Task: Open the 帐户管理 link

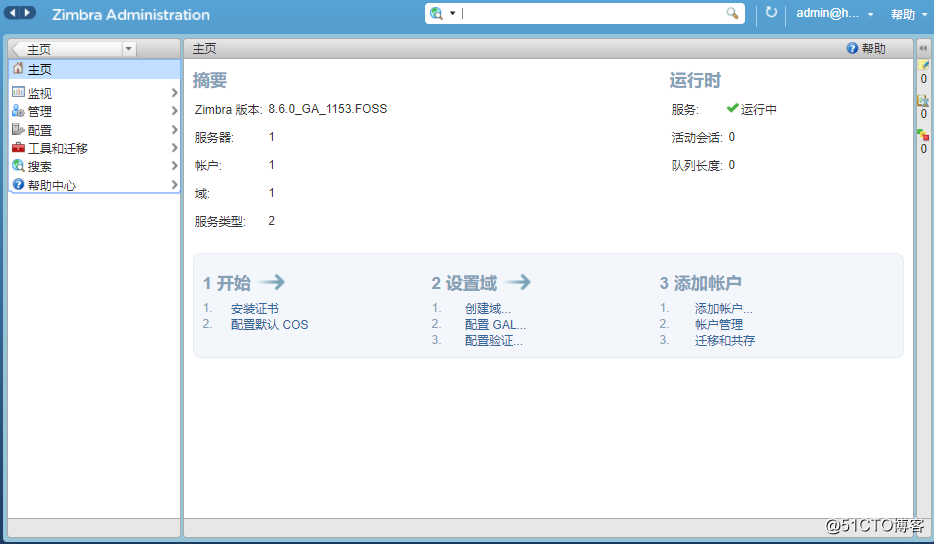Action: [x=718, y=325]
